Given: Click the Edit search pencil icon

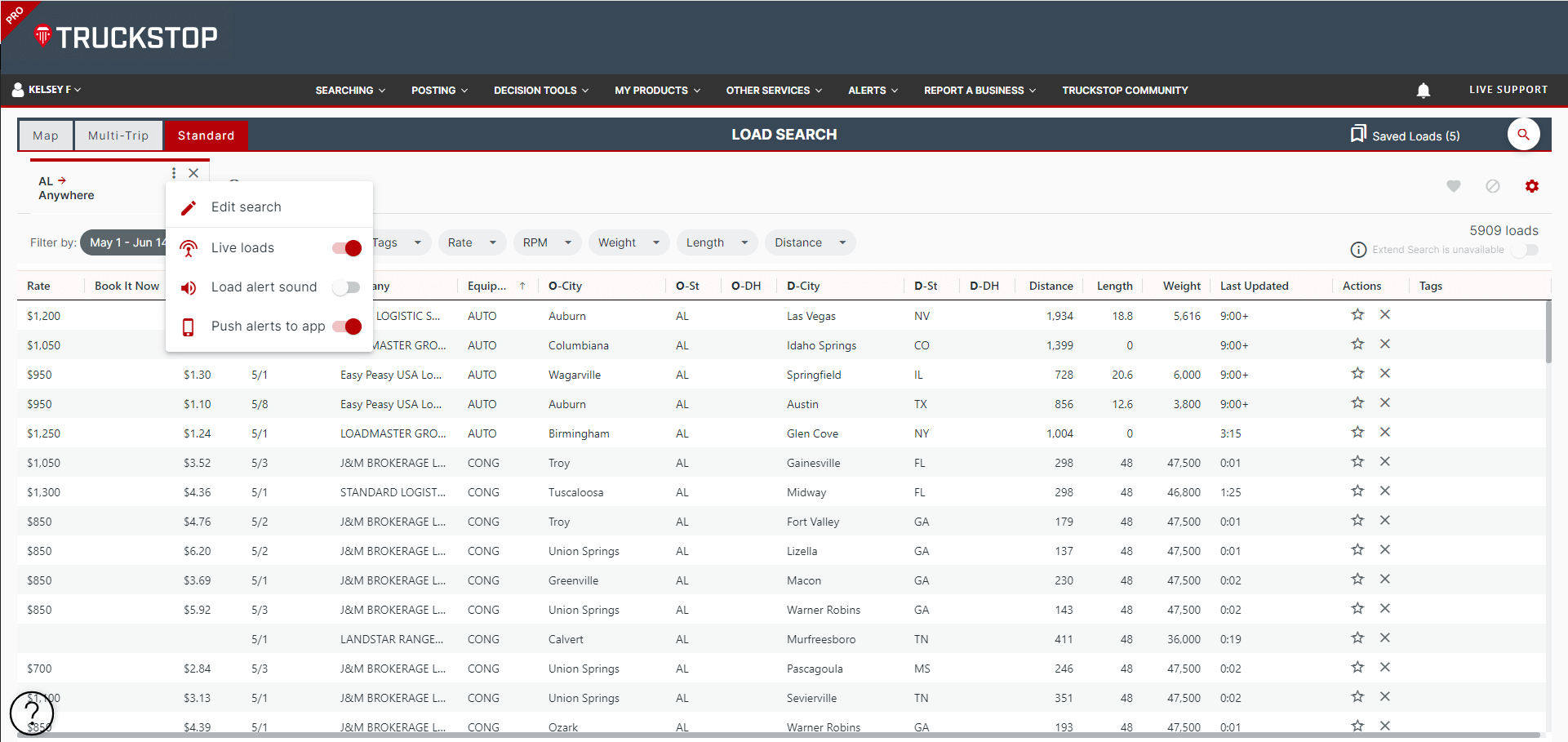Looking at the screenshot, I should point(189,207).
